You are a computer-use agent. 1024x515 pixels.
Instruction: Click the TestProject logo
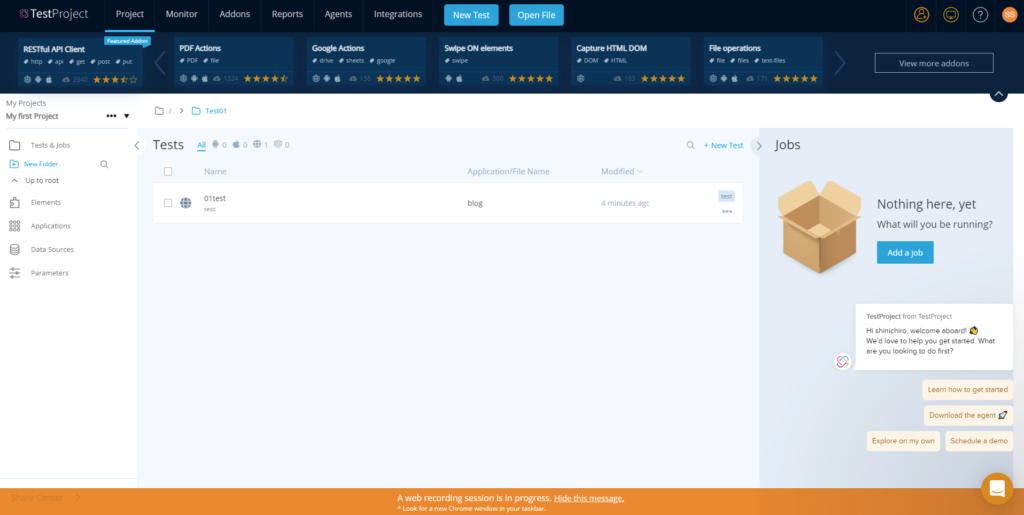[x=54, y=14]
